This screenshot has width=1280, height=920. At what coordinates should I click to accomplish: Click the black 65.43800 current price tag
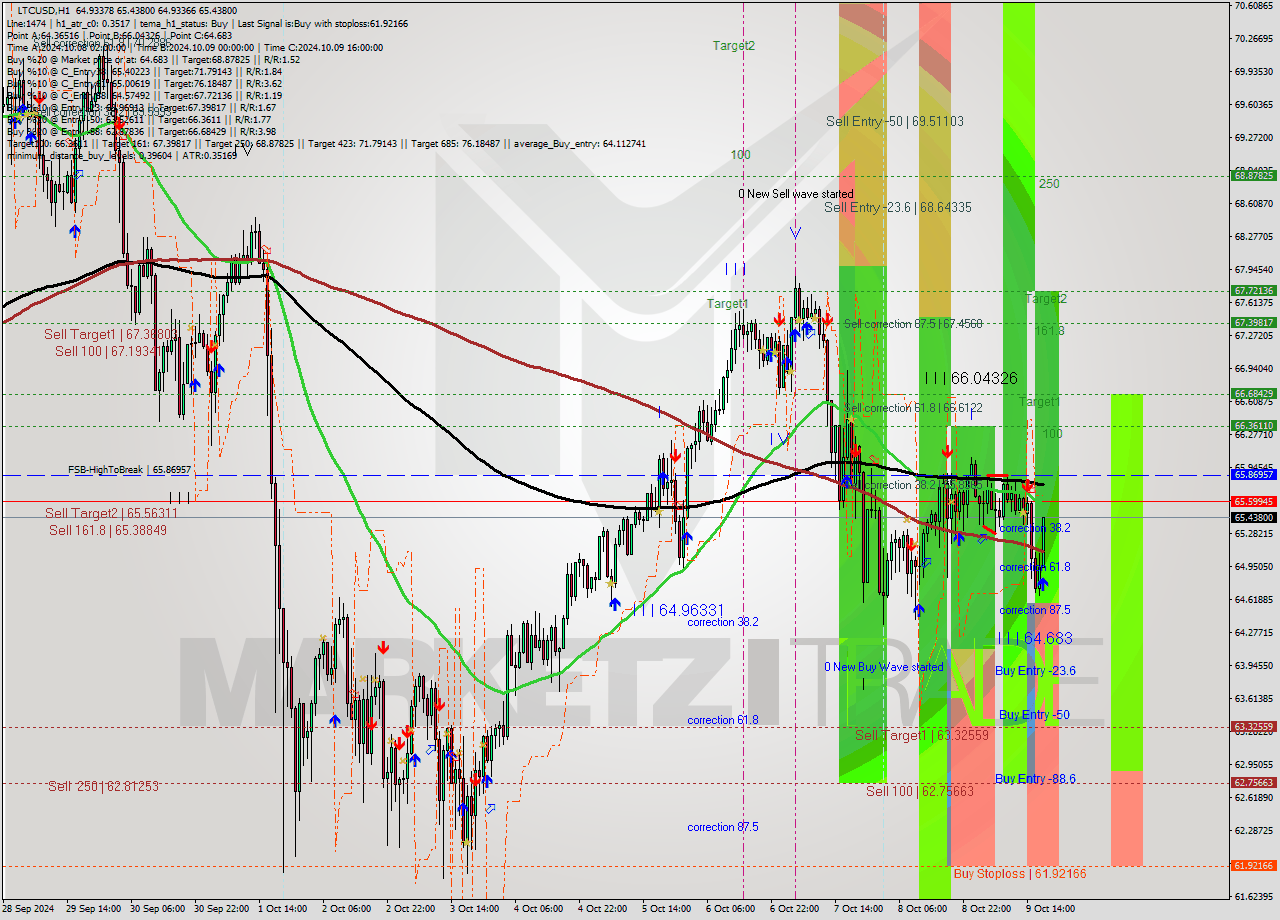(1254, 518)
